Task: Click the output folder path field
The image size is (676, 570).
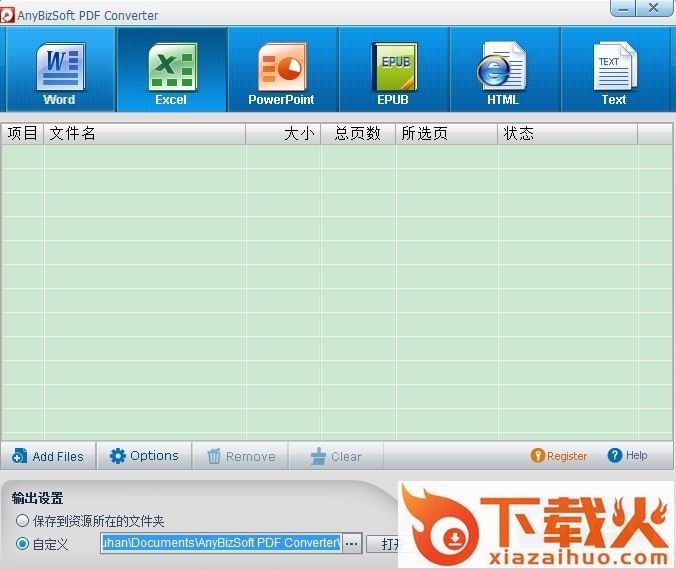Action: click(221, 543)
